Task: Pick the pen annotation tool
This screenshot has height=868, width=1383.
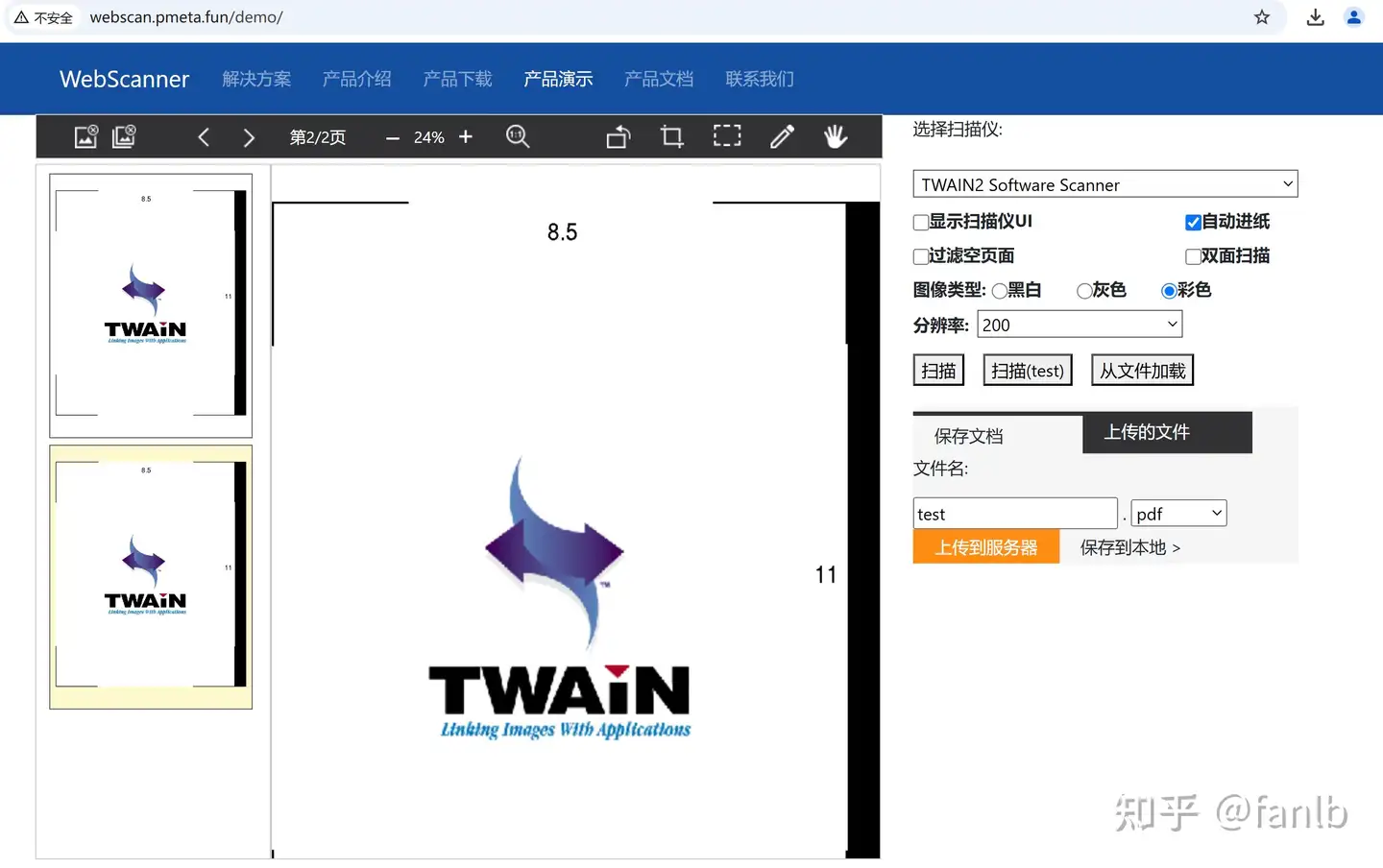Action: 782,136
